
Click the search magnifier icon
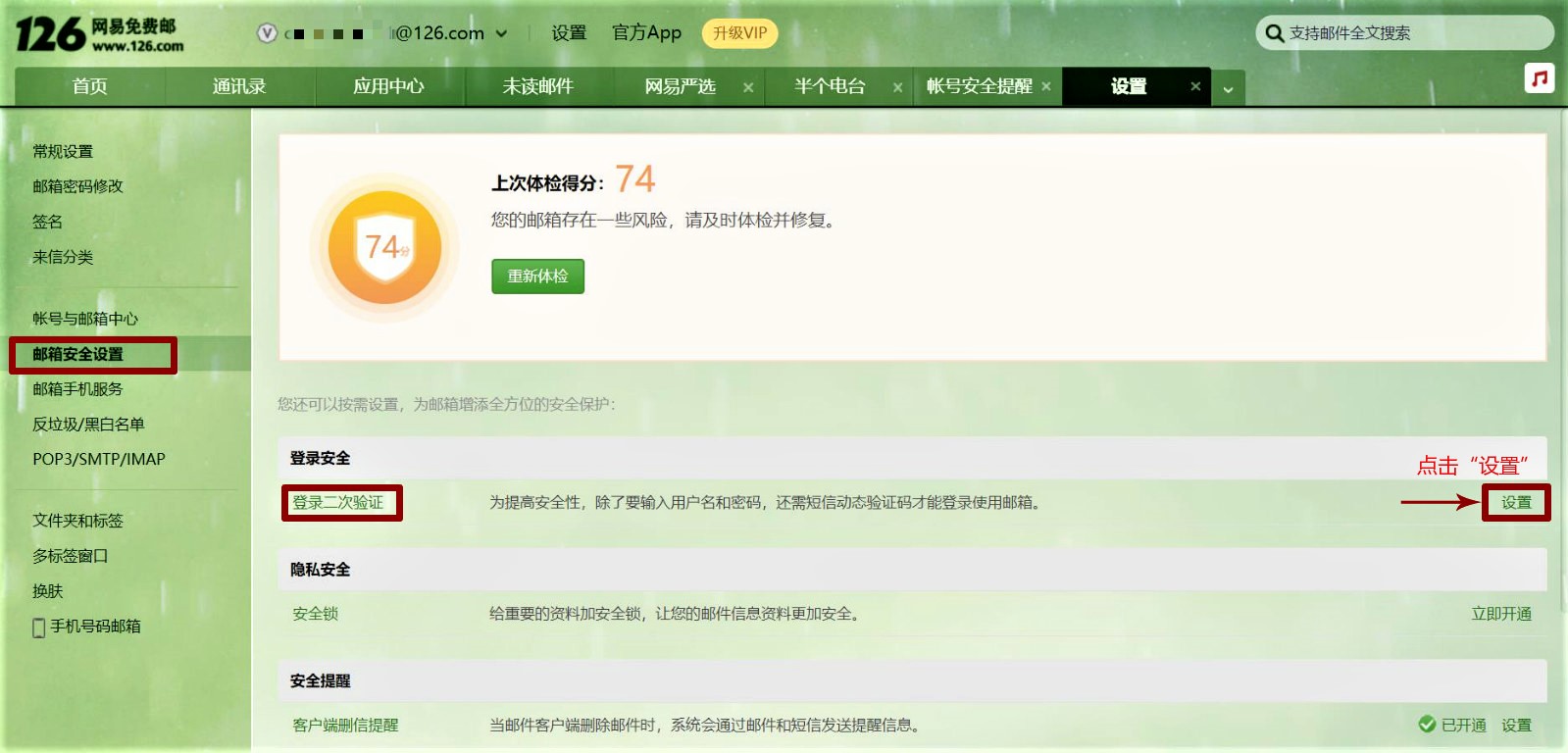[1274, 33]
